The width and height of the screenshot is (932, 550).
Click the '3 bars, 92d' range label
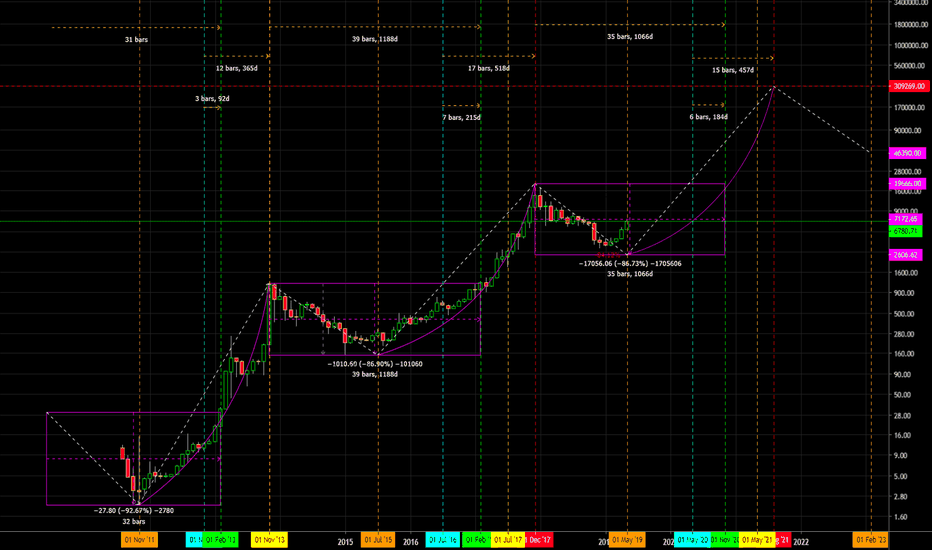point(212,99)
